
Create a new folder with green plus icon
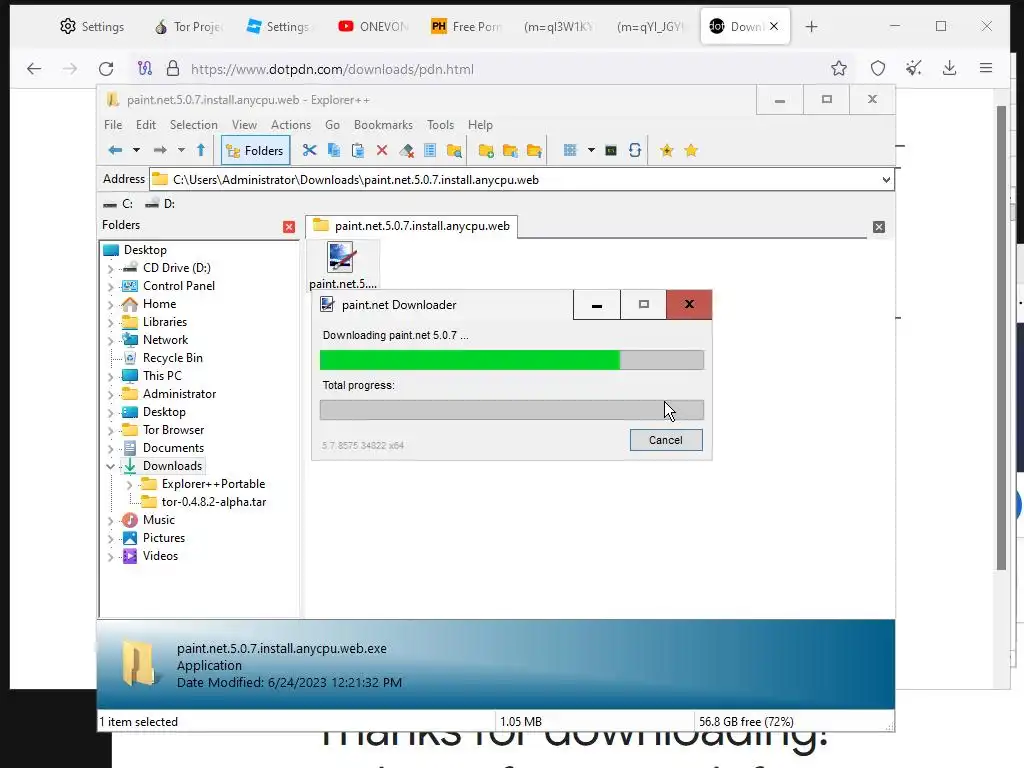point(486,151)
